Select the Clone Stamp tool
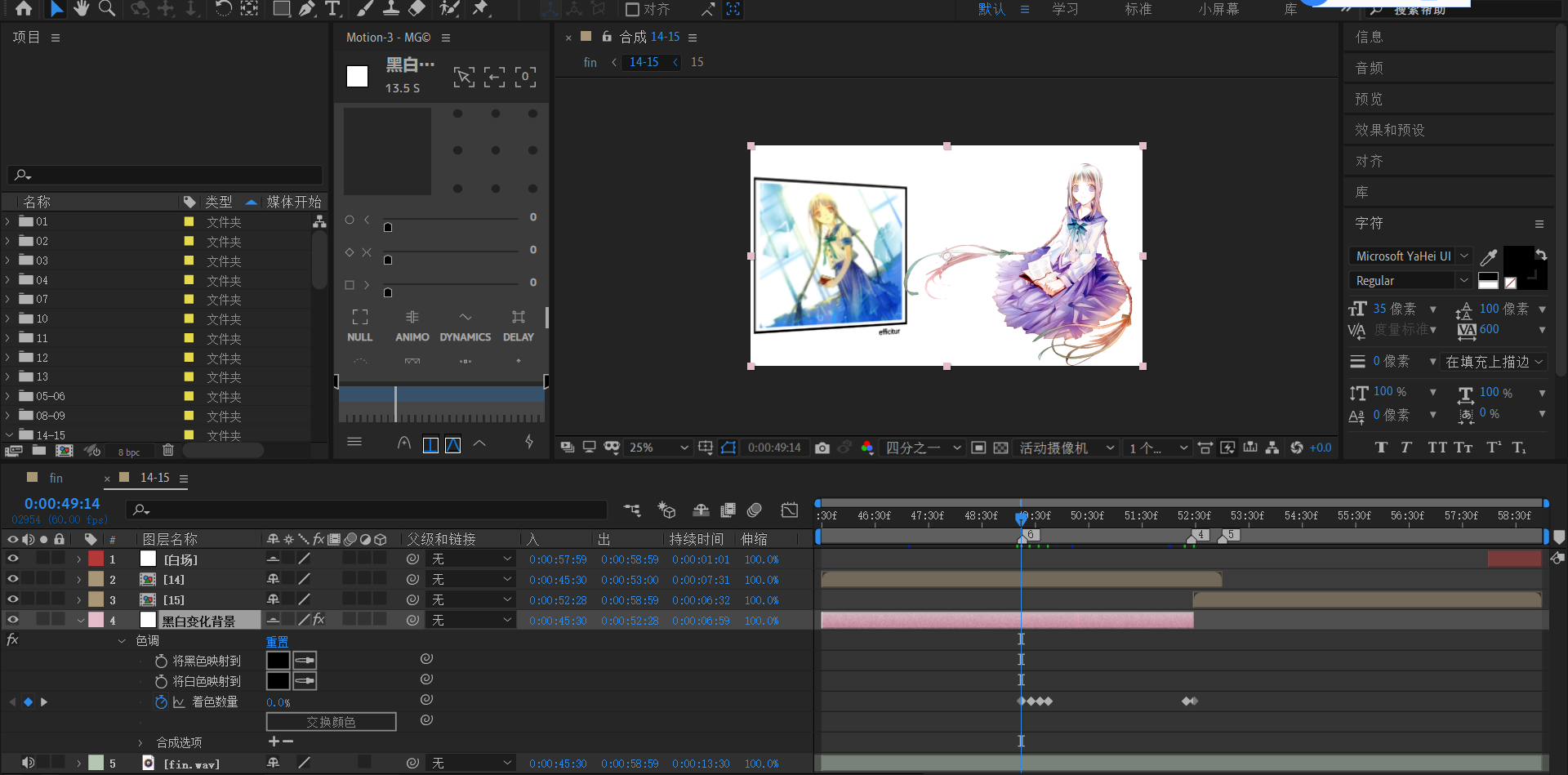The width and height of the screenshot is (1568, 775). (x=391, y=9)
